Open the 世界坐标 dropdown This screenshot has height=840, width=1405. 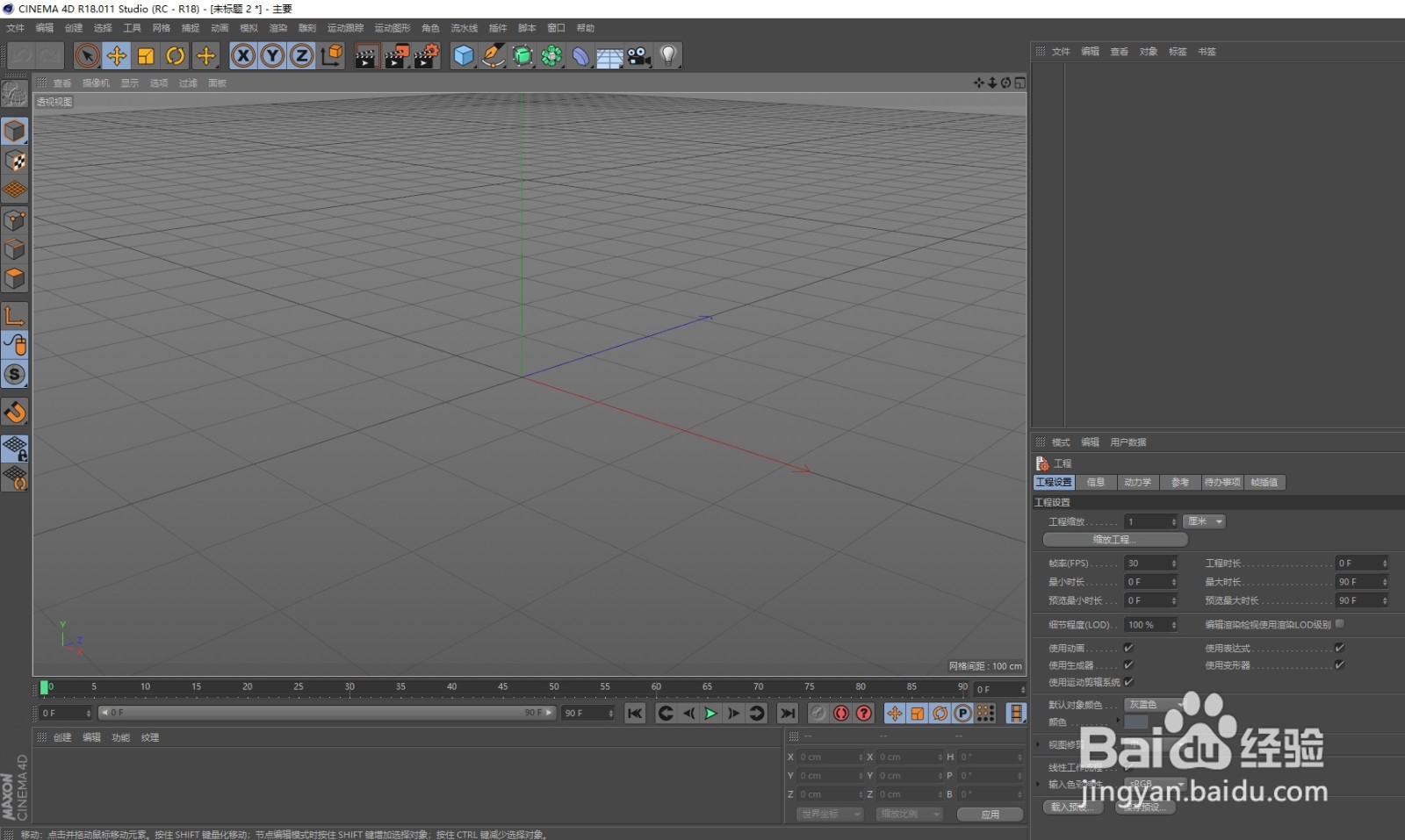pyautogui.click(x=830, y=815)
